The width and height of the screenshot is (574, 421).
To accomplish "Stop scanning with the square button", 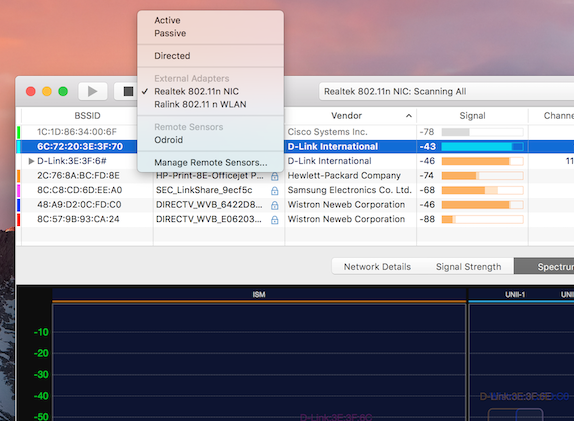I will pos(128,91).
